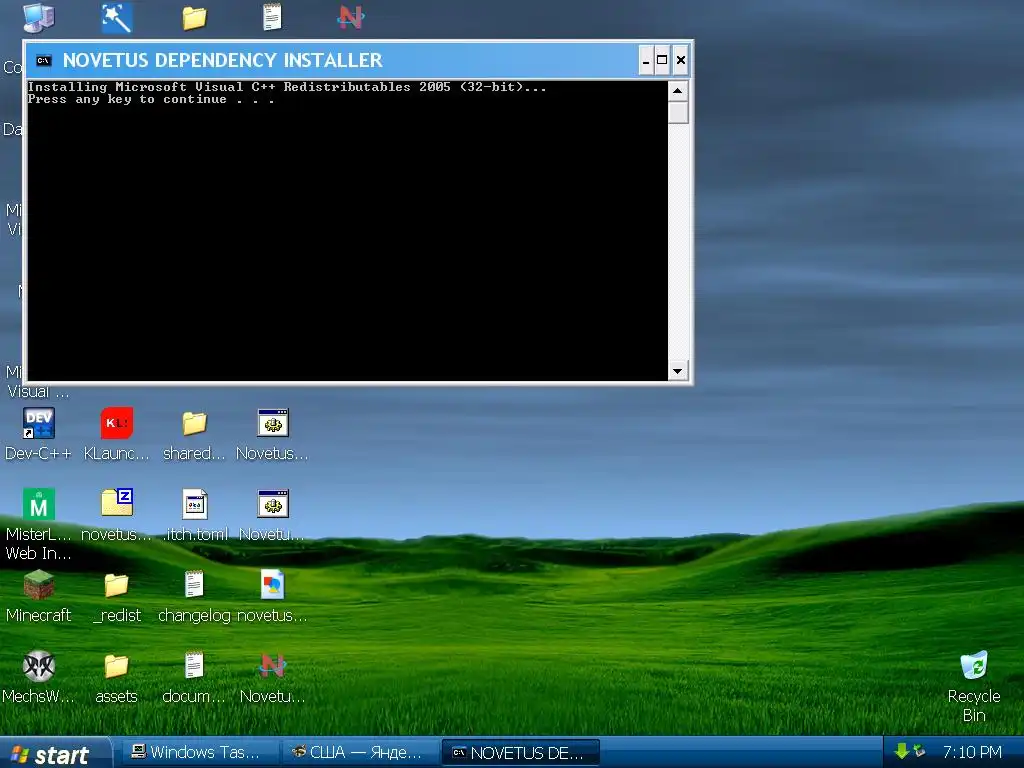The image size is (1024, 768).
Task: Select the .itch.toml file
Action: coord(195,515)
